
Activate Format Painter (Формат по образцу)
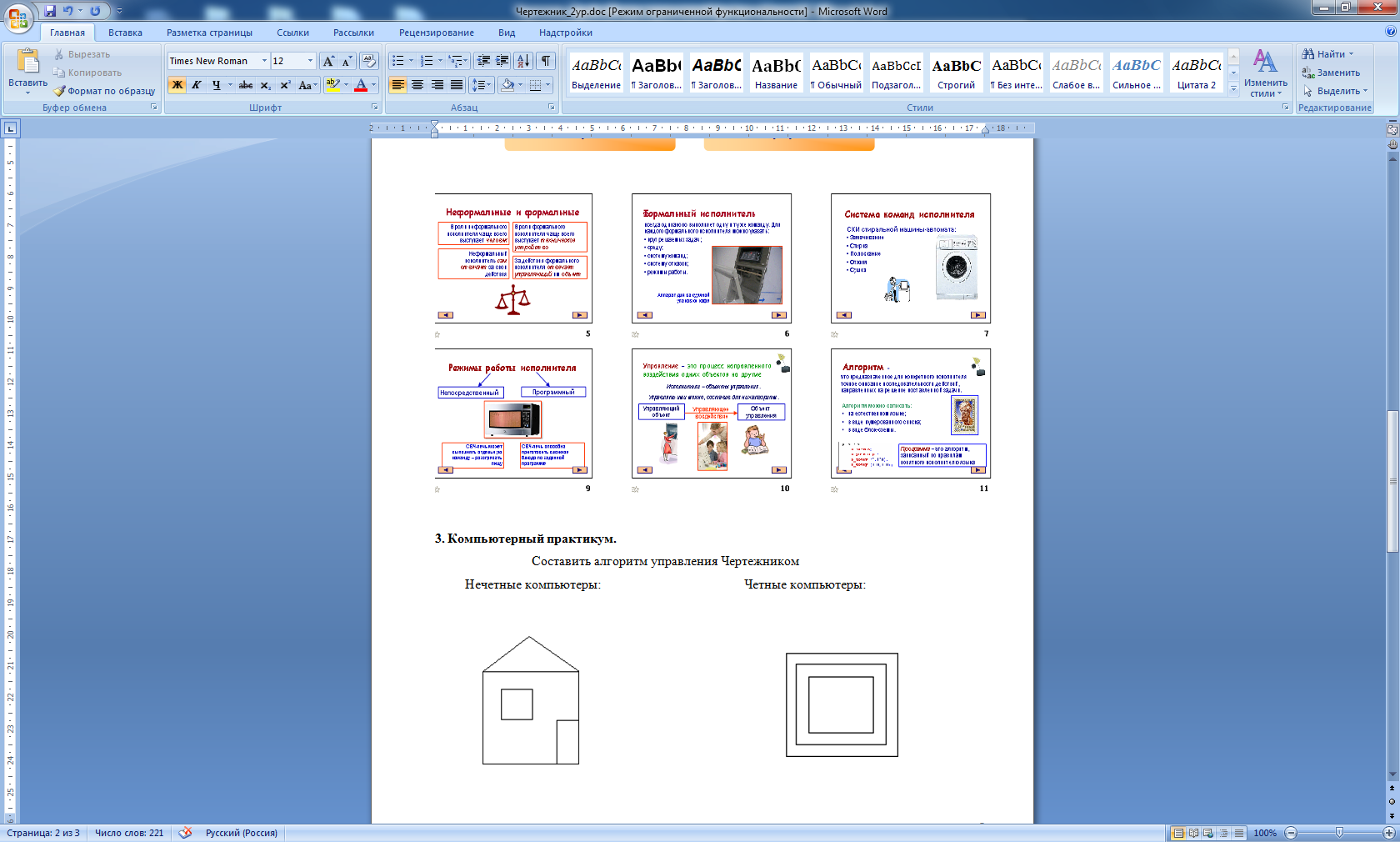pos(105,91)
